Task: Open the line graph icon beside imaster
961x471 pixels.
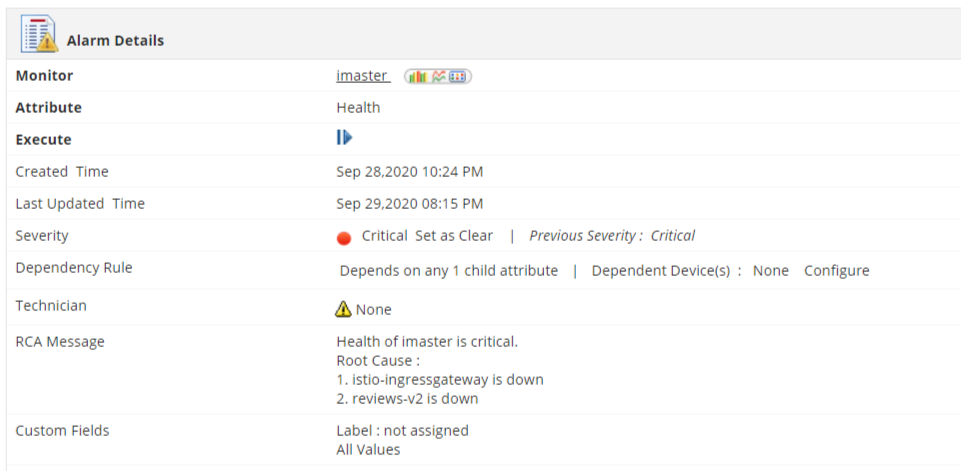Action: (438, 76)
